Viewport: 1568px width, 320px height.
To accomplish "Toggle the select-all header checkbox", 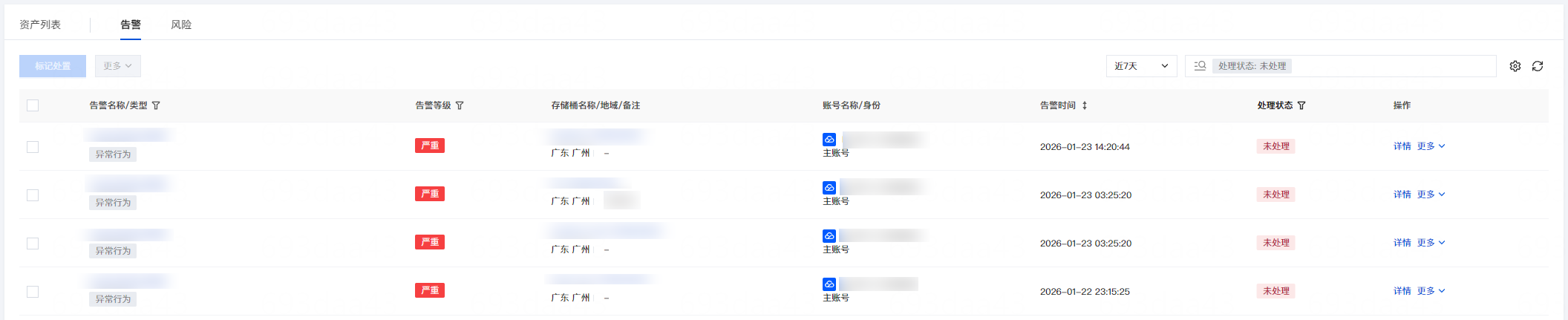I will (x=33, y=105).
